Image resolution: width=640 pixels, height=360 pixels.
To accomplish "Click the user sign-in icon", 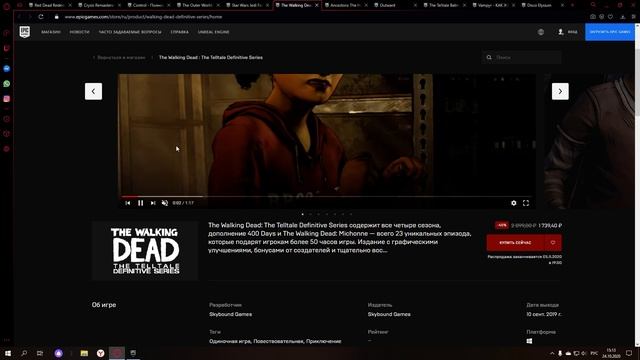I will coord(561,32).
